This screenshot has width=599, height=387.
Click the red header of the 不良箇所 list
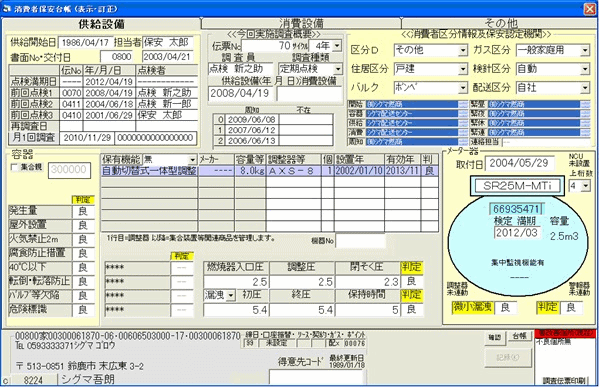[565, 334]
